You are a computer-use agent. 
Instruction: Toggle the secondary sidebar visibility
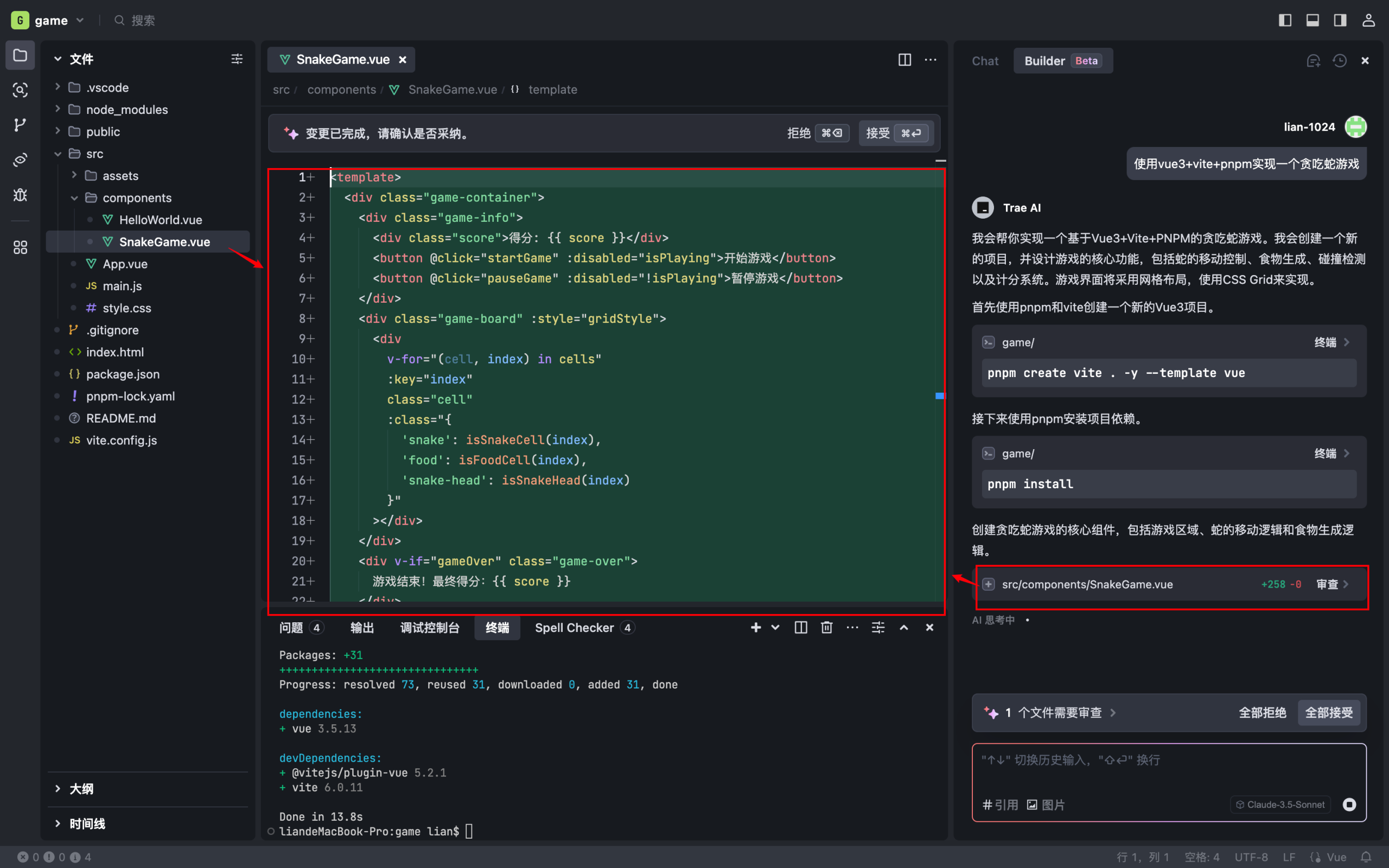tap(1340, 20)
